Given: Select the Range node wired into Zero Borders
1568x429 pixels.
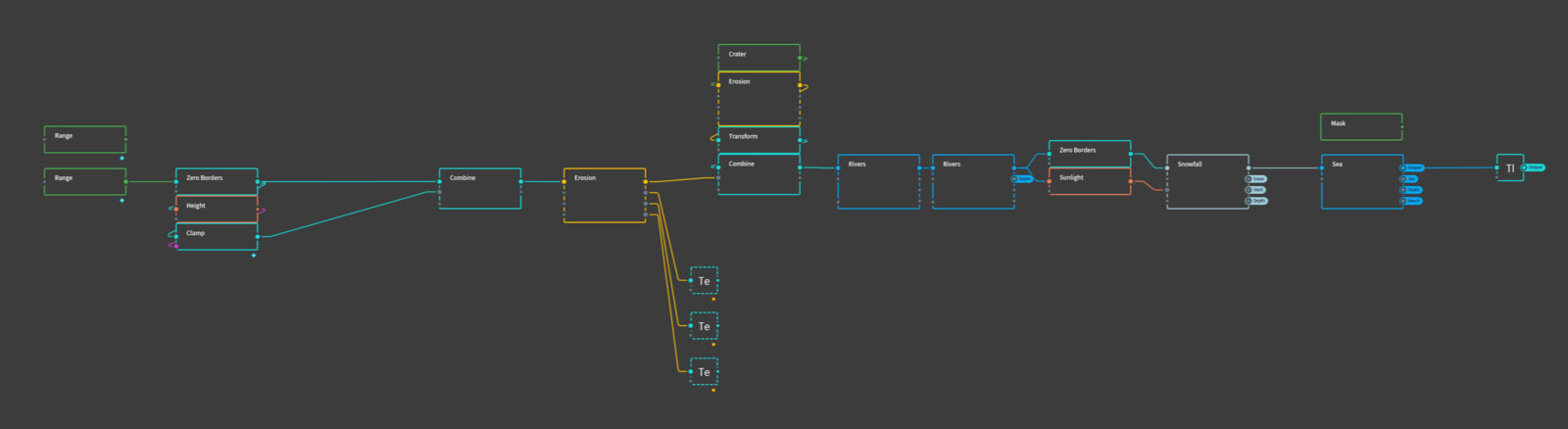Looking at the screenshot, I should click(x=85, y=181).
